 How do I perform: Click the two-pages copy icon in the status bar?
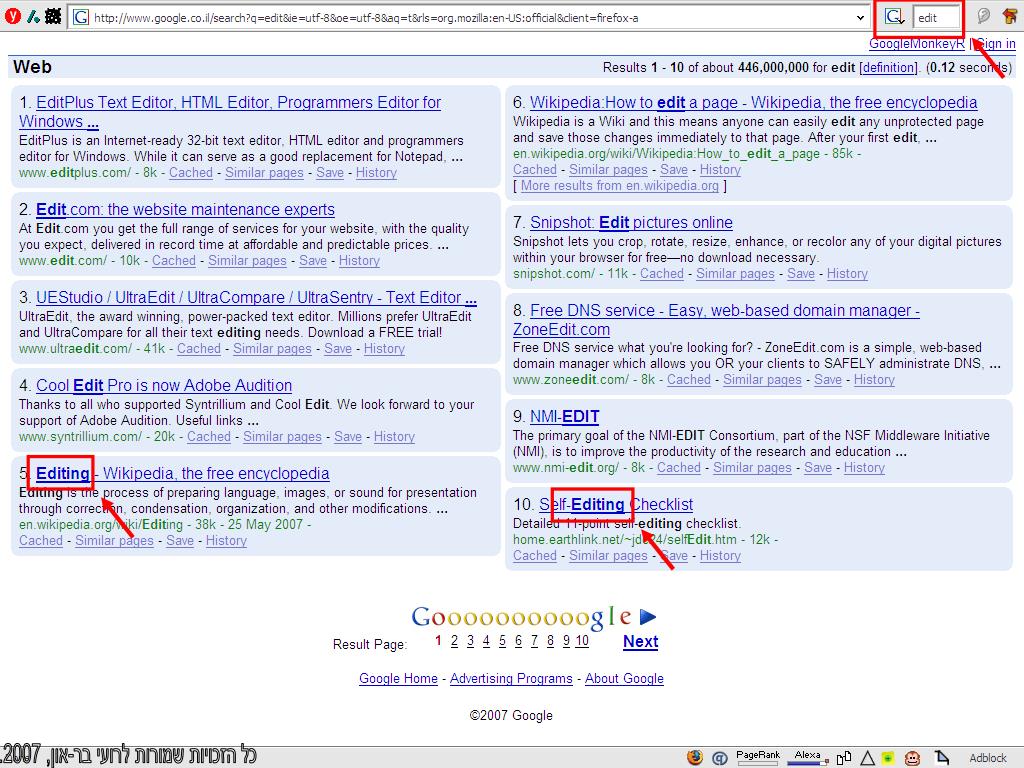(844, 758)
